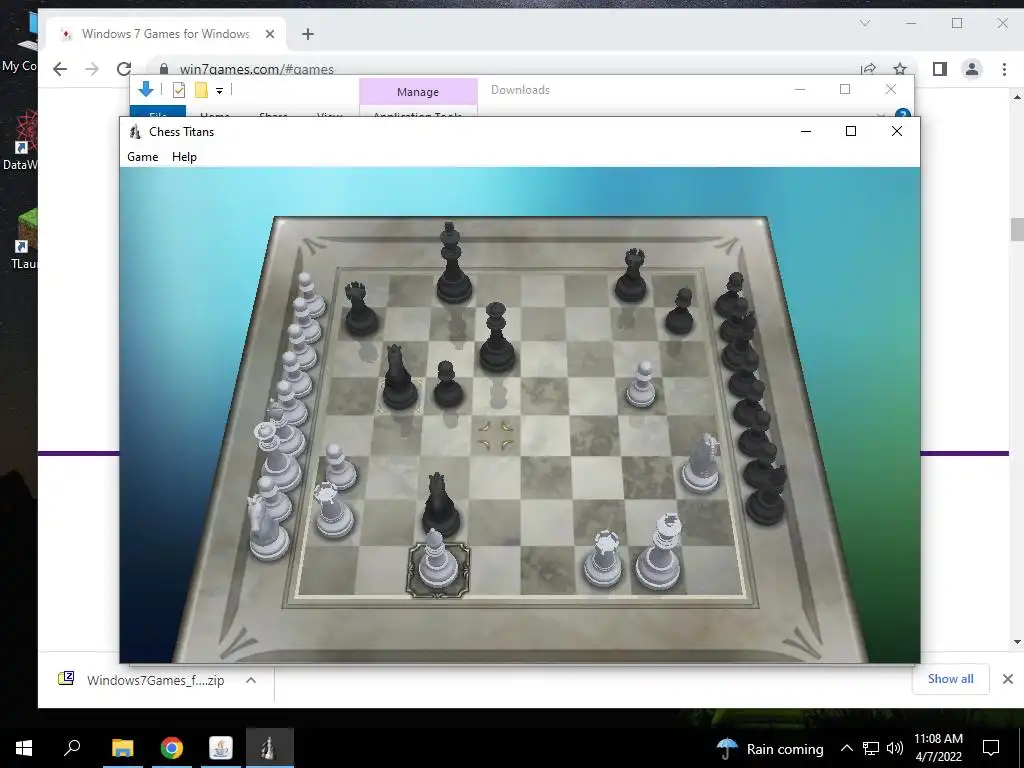Toggle Chrome side panel icon
The width and height of the screenshot is (1024, 768).
click(940, 69)
